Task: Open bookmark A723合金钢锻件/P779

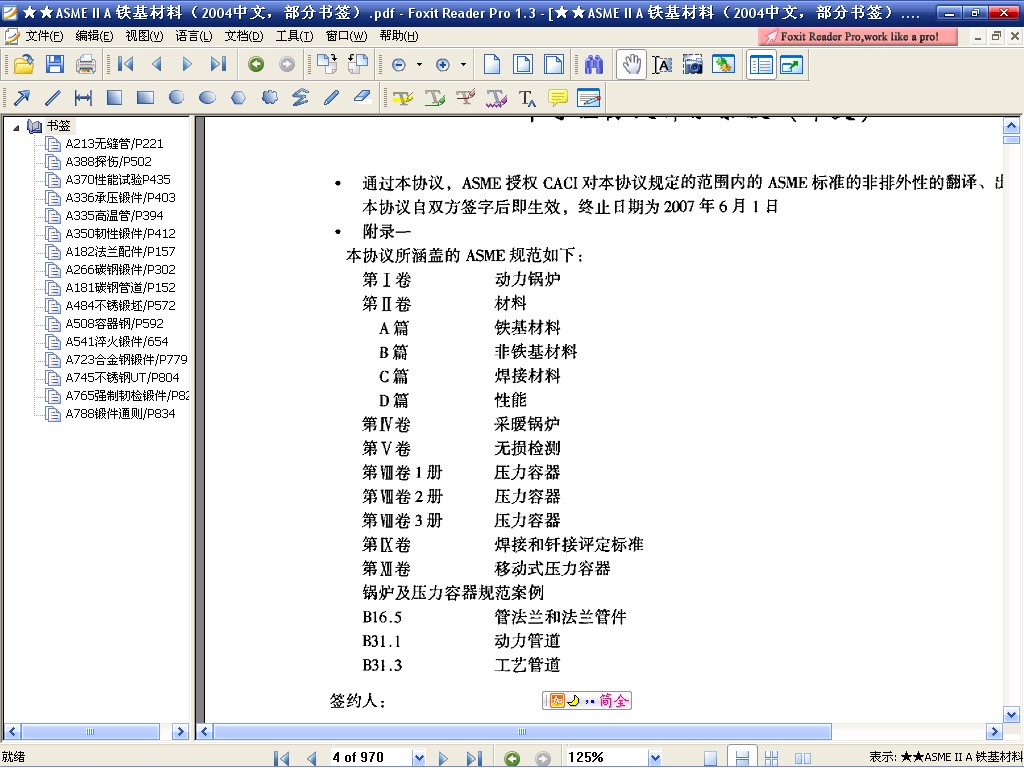Action: click(x=126, y=359)
